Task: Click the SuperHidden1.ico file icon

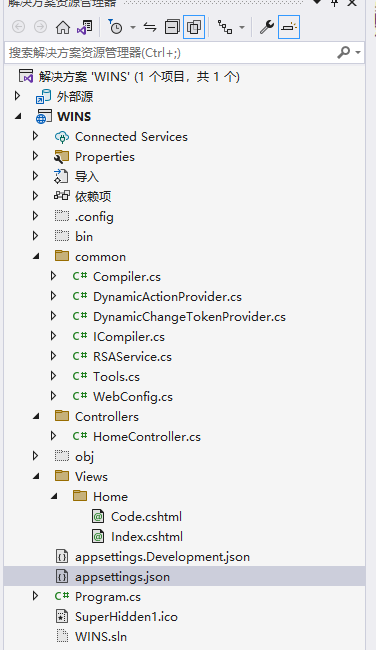Action: [x=62, y=616]
